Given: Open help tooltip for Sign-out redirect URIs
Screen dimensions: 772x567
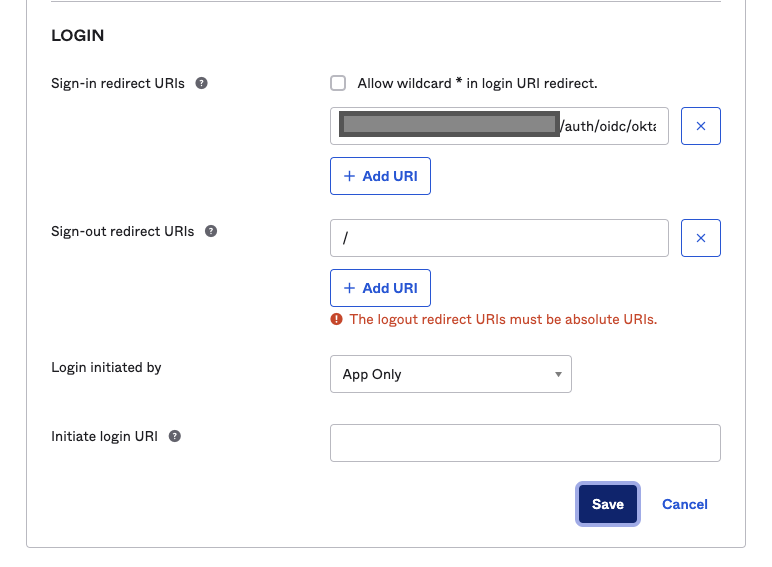Looking at the screenshot, I should point(211,231).
